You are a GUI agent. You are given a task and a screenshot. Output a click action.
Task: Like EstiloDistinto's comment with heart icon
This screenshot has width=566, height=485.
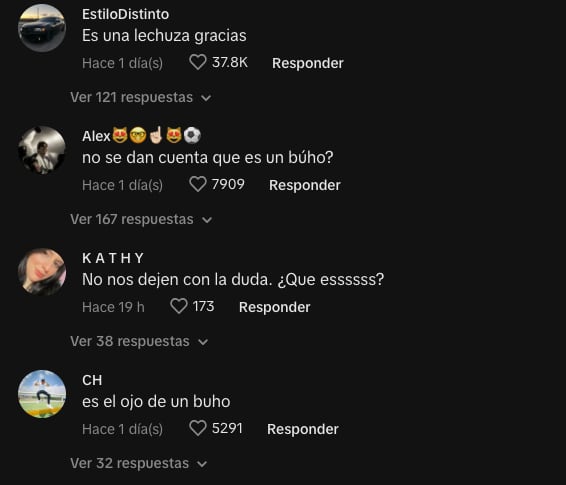[198, 62]
